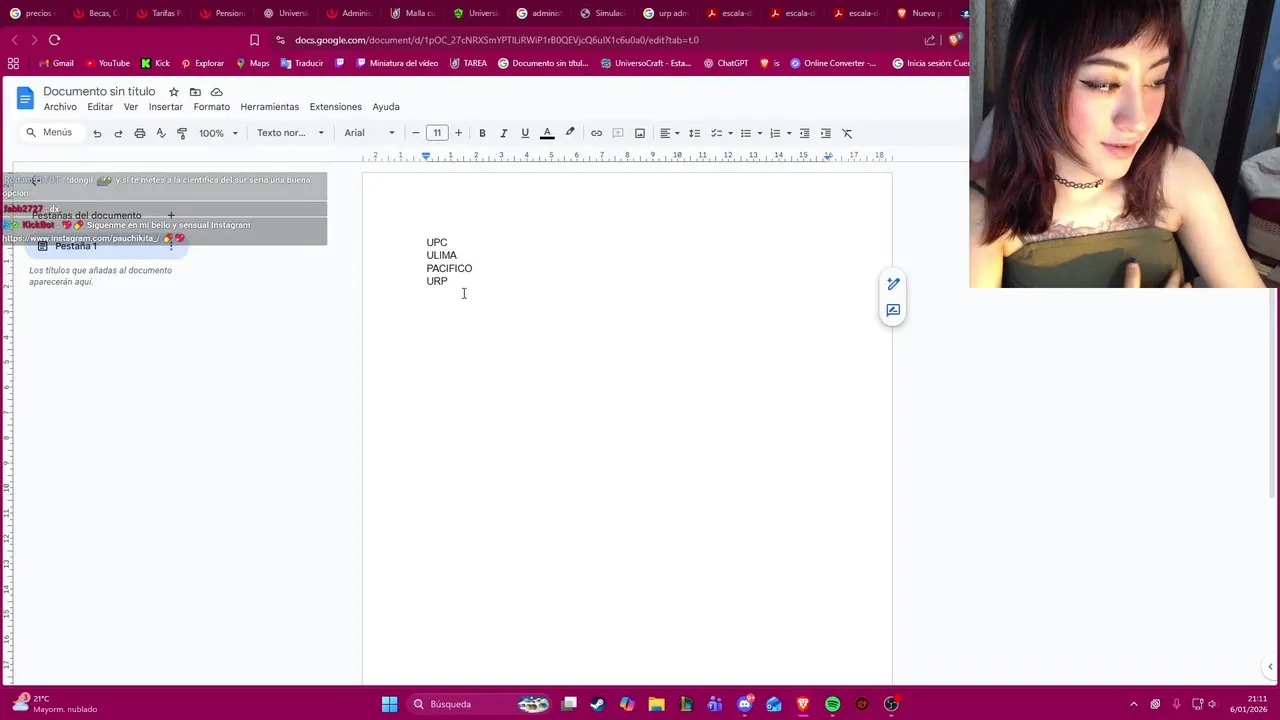Click the docs.google.com address bar
The height and width of the screenshot is (720, 1280).
497,40
